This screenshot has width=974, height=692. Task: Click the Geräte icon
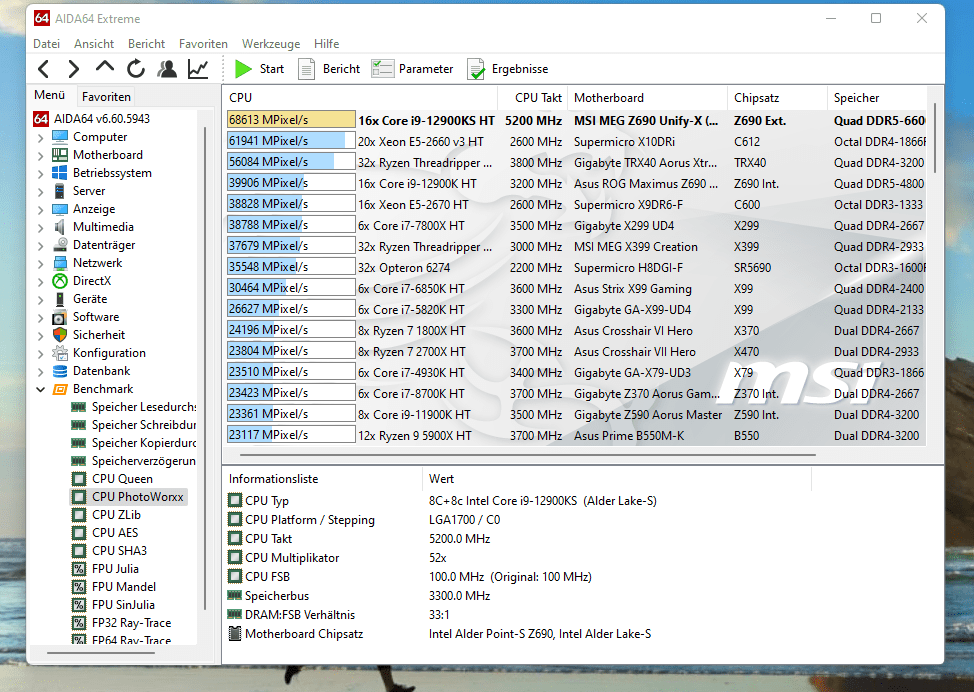tap(60, 299)
